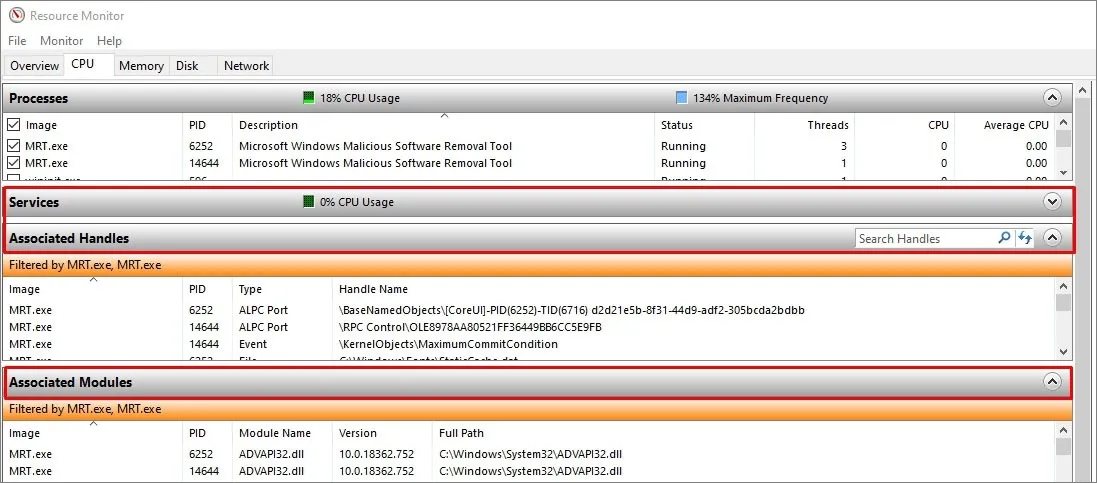Open the Monitor menu

tap(62, 41)
